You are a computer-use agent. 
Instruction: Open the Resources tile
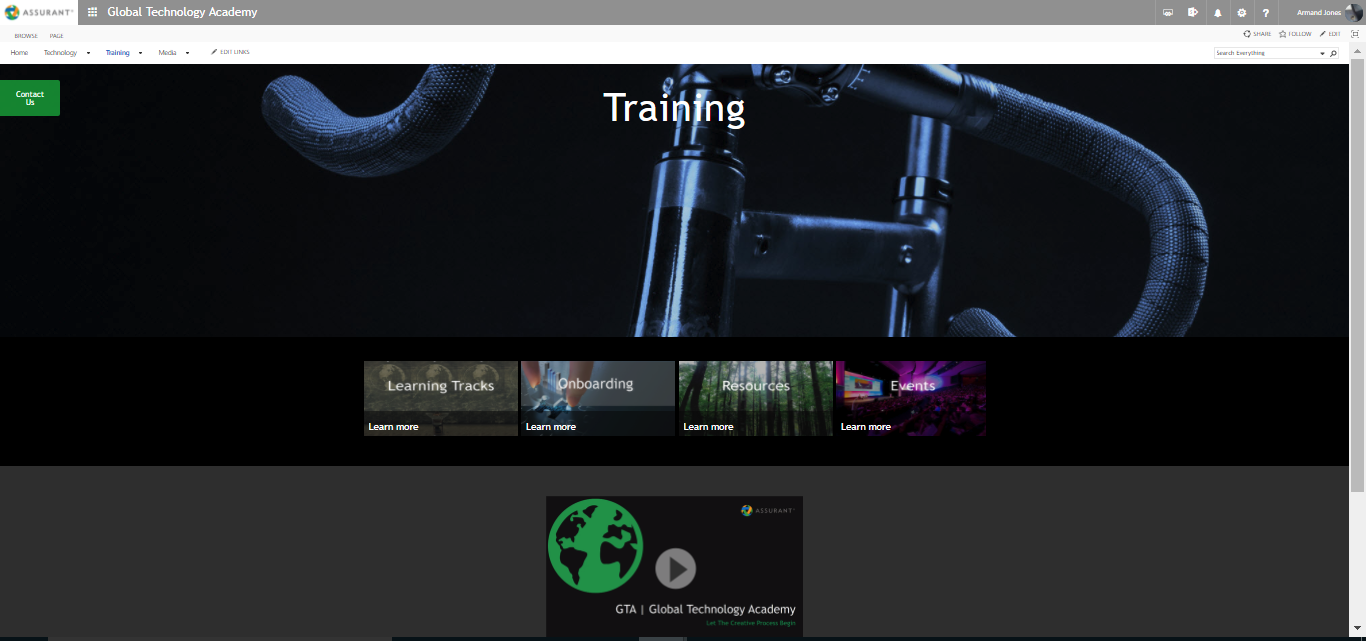pyautogui.click(x=756, y=398)
